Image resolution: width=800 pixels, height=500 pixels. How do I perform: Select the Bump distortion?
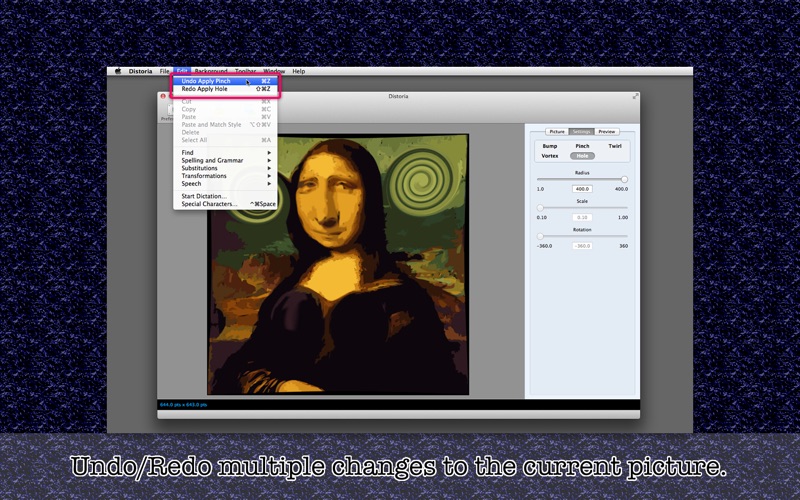click(549, 146)
